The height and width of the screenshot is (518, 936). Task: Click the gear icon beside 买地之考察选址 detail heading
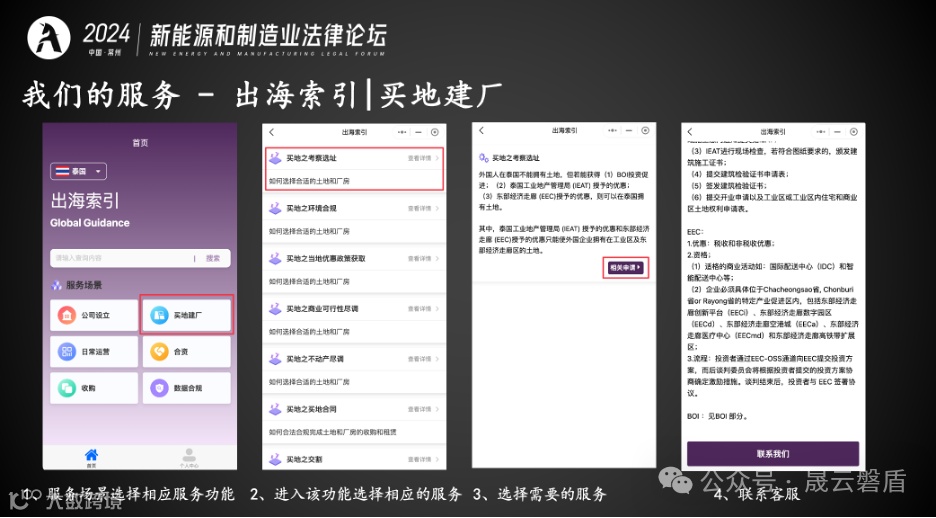[484, 158]
